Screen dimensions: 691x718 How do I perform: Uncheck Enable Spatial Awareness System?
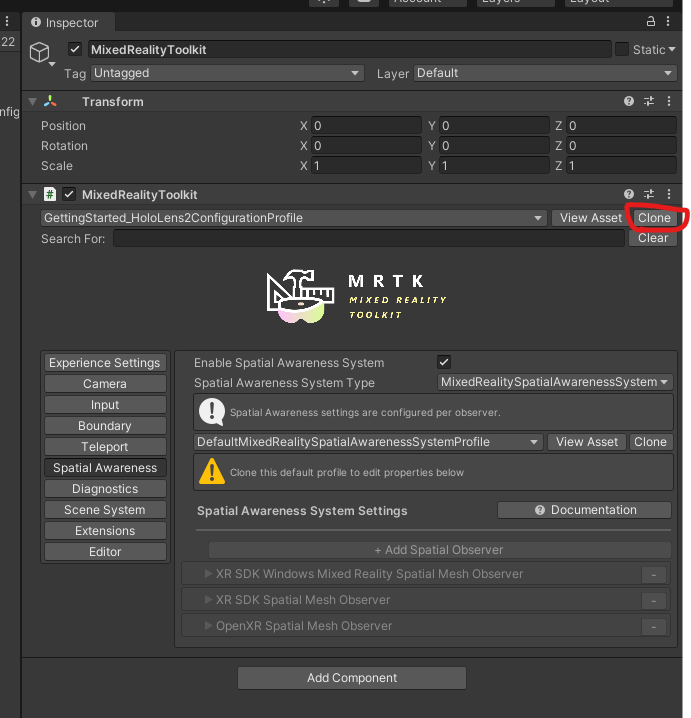point(444,362)
